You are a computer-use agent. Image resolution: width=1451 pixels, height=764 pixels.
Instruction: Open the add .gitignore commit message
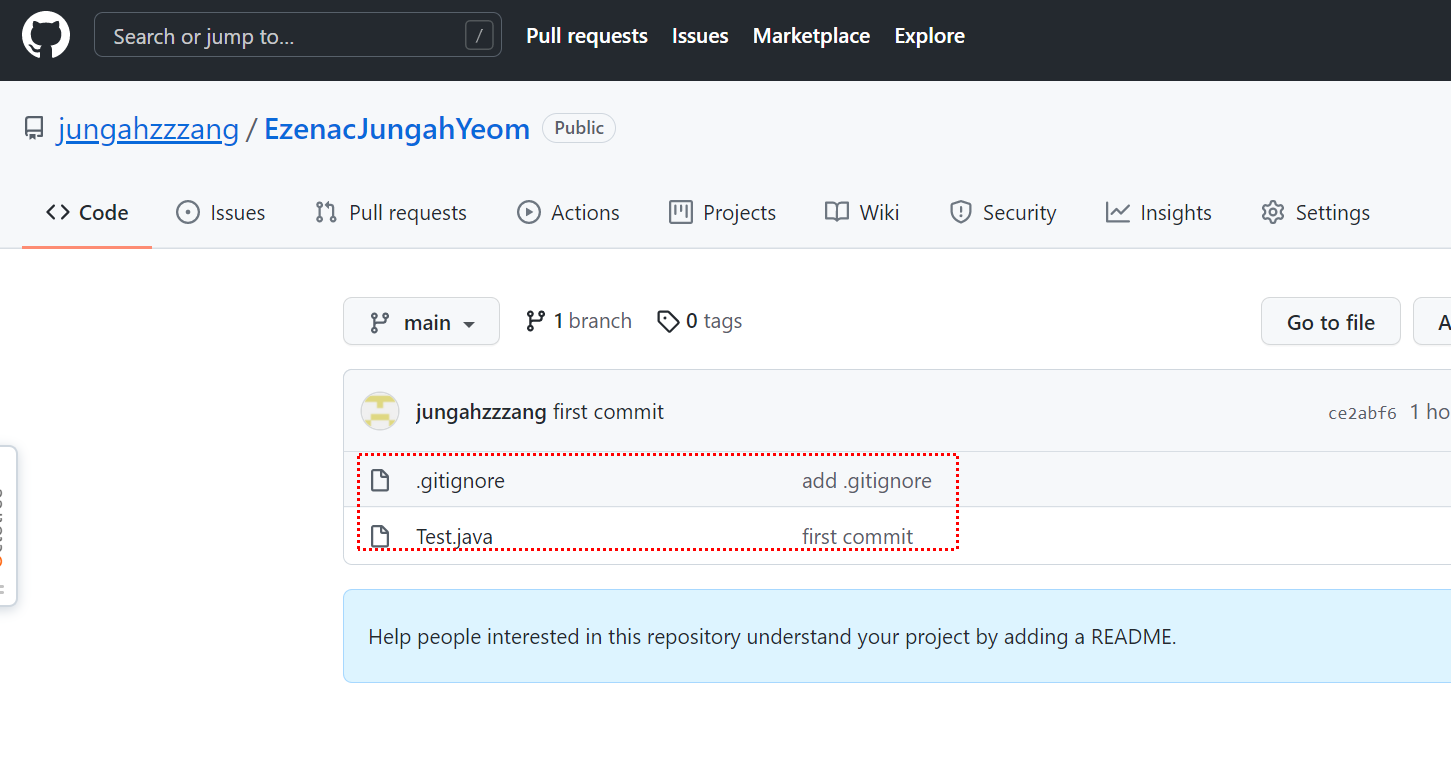[867, 481]
